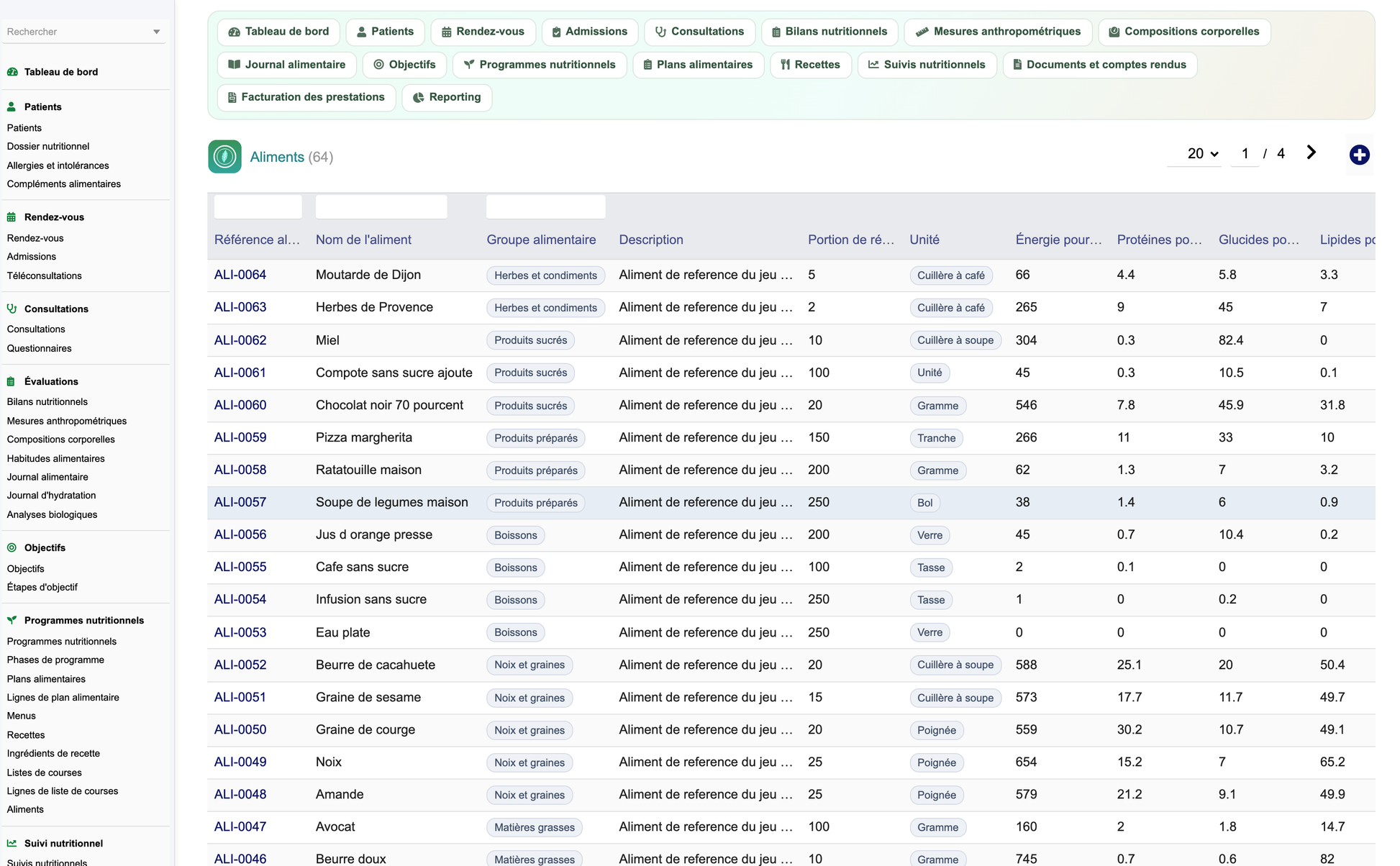Open the Admissions top tab
This screenshot has width=1400, height=866.
tap(589, 32)
